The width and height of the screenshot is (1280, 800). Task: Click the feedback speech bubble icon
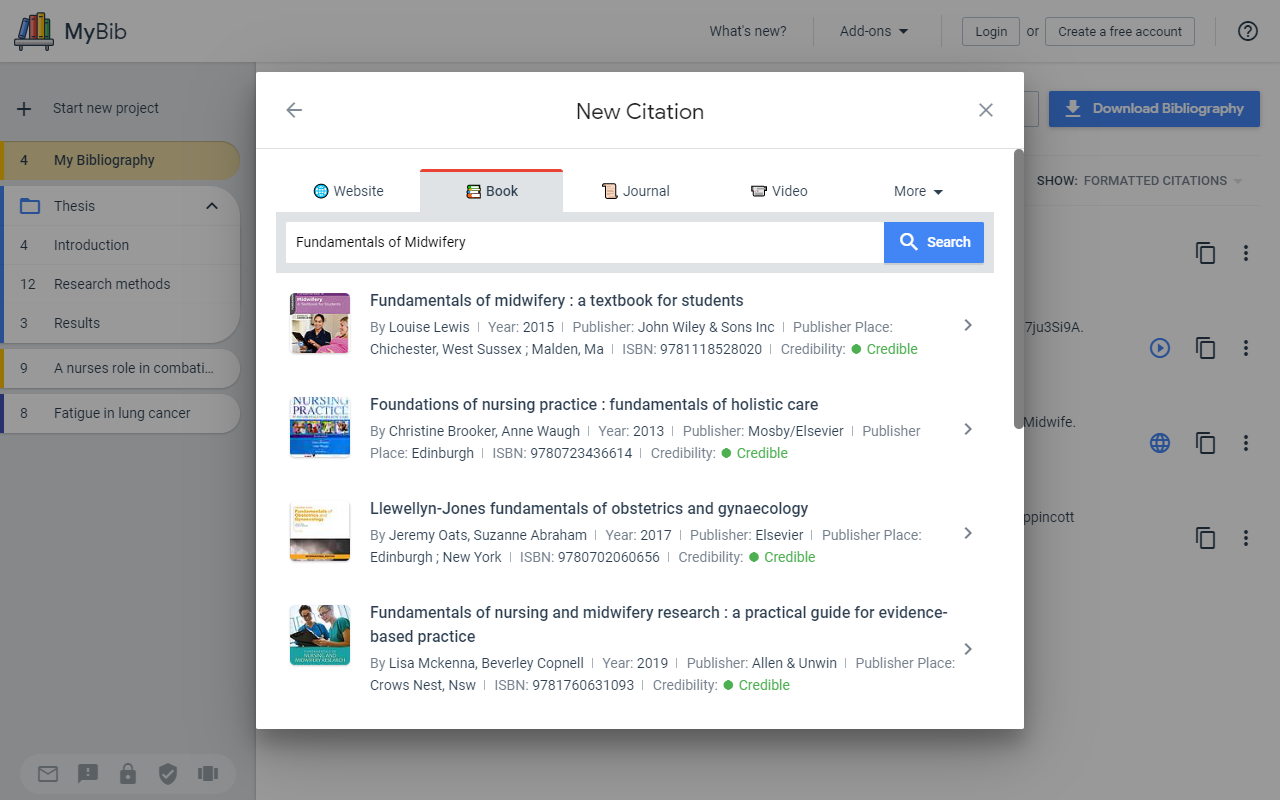tap(88, 773)
